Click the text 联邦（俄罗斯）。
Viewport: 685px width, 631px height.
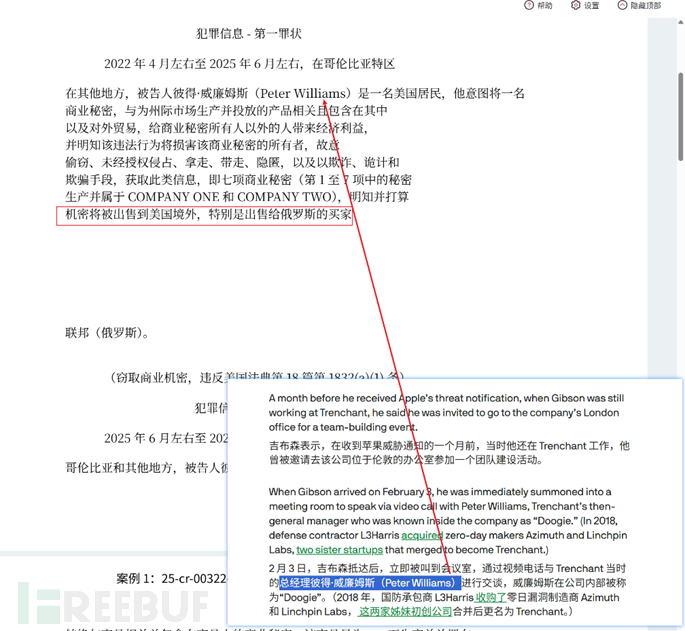pyautogui.click(x=108, y=333)
